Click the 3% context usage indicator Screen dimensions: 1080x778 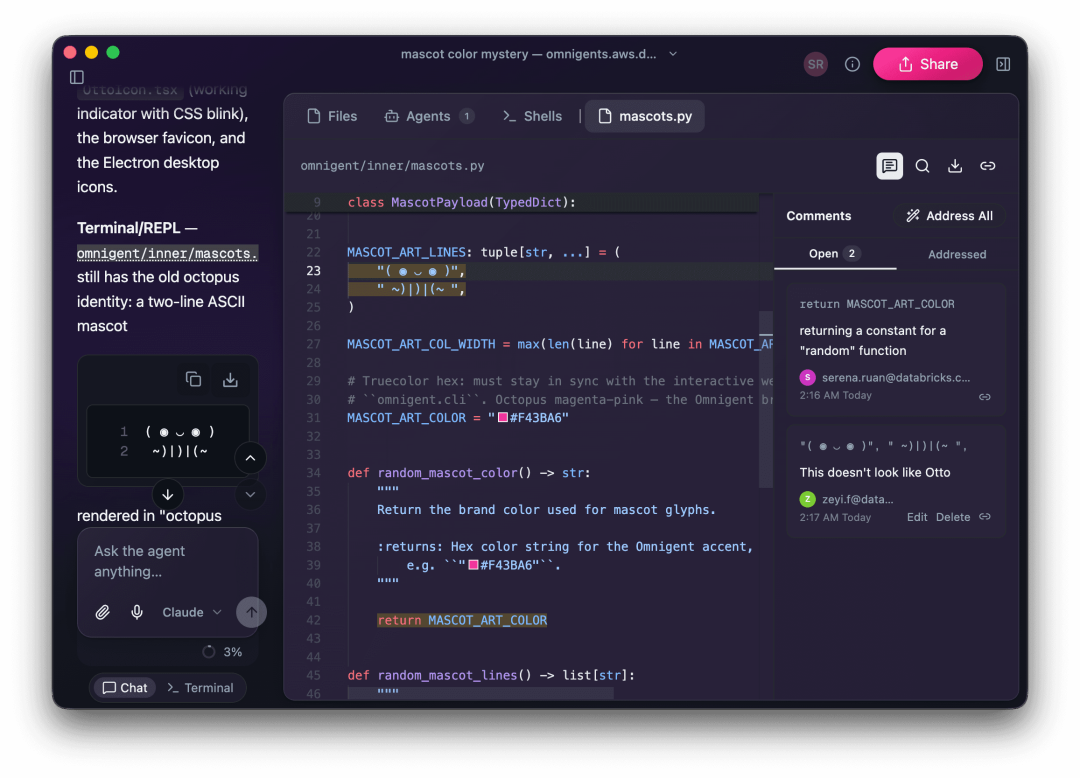(x=222, y=652)
